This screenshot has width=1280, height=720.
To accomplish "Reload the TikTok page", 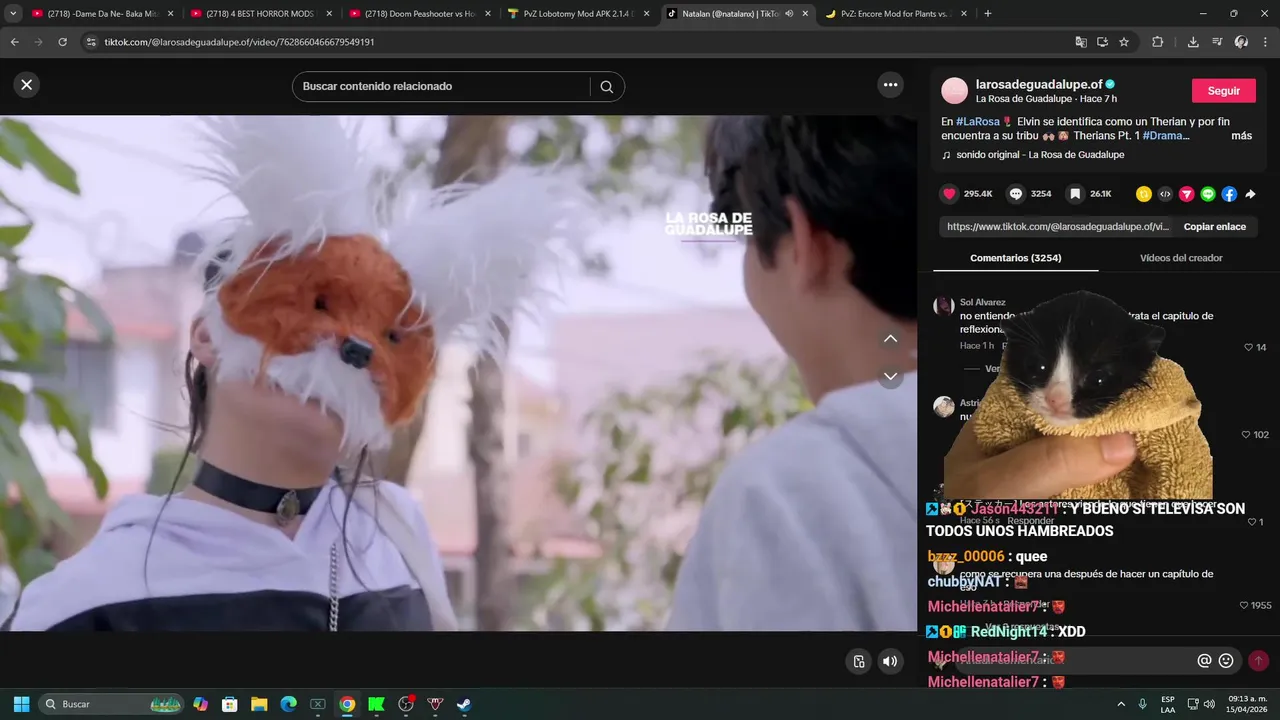I will tap(62, 42).
